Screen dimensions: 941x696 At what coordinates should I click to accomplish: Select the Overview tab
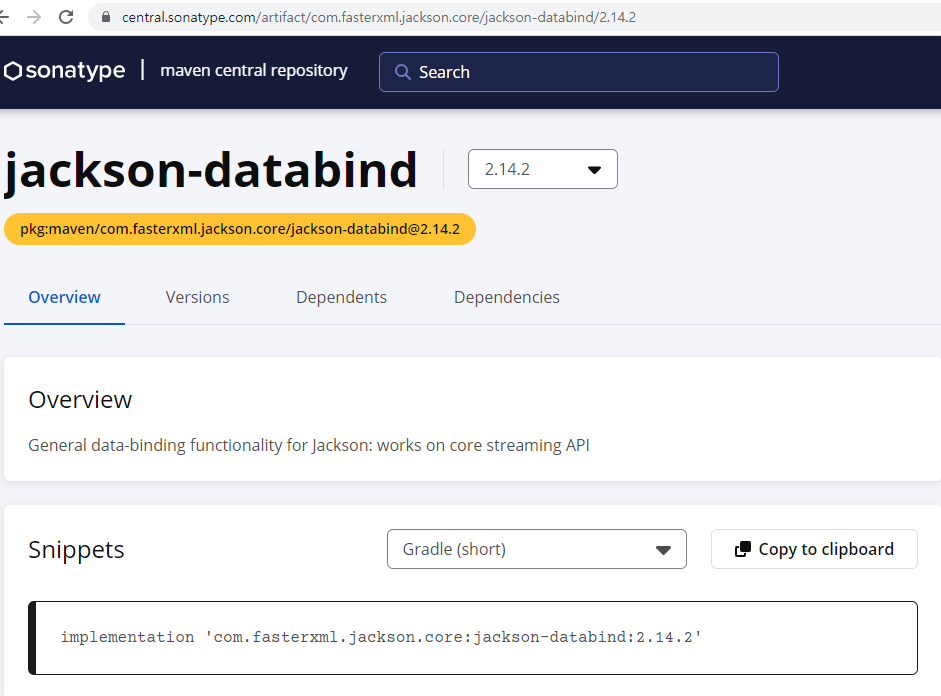coord(64,298)
